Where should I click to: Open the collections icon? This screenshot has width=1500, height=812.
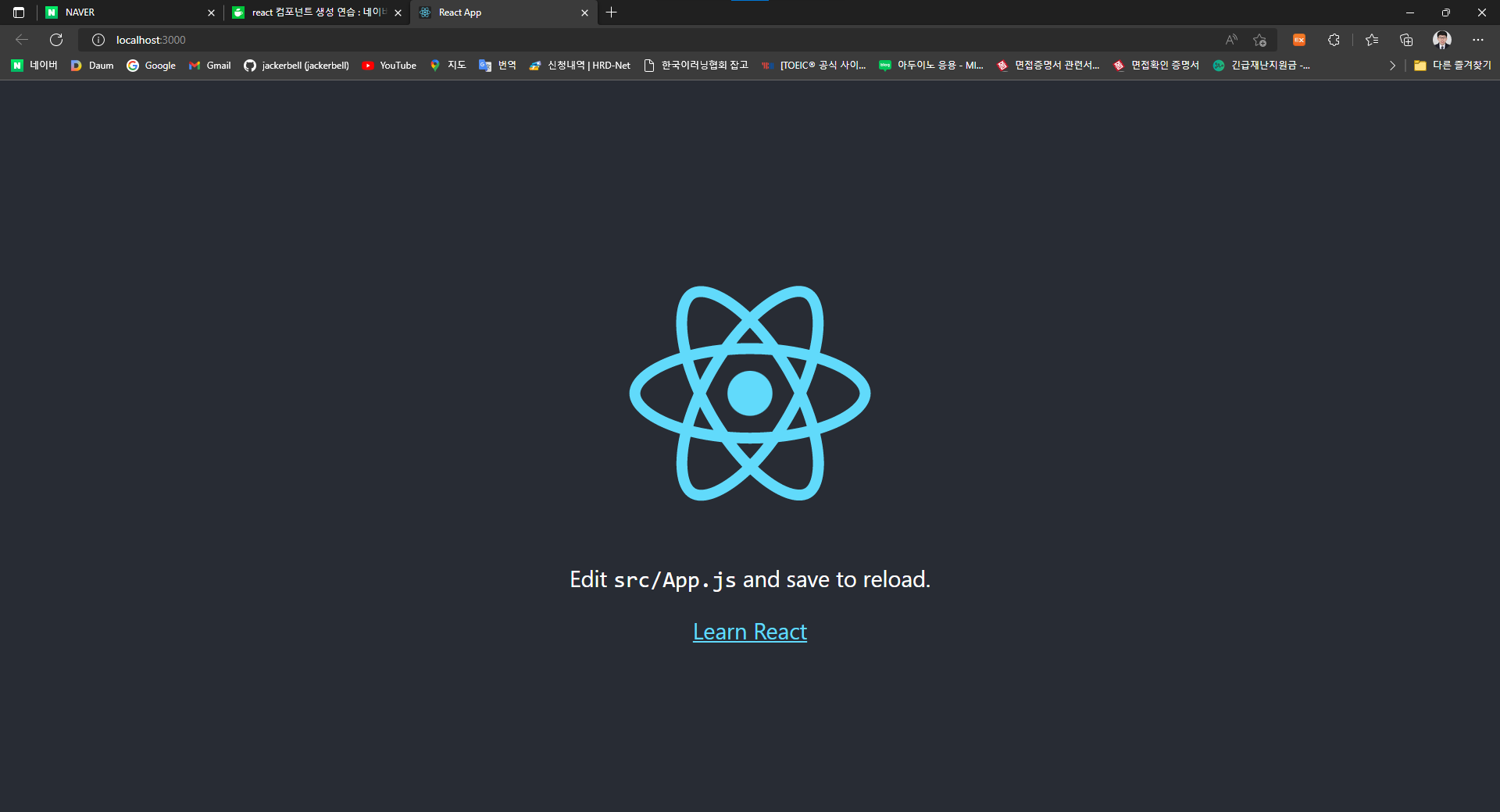[x=1406, y=40]
